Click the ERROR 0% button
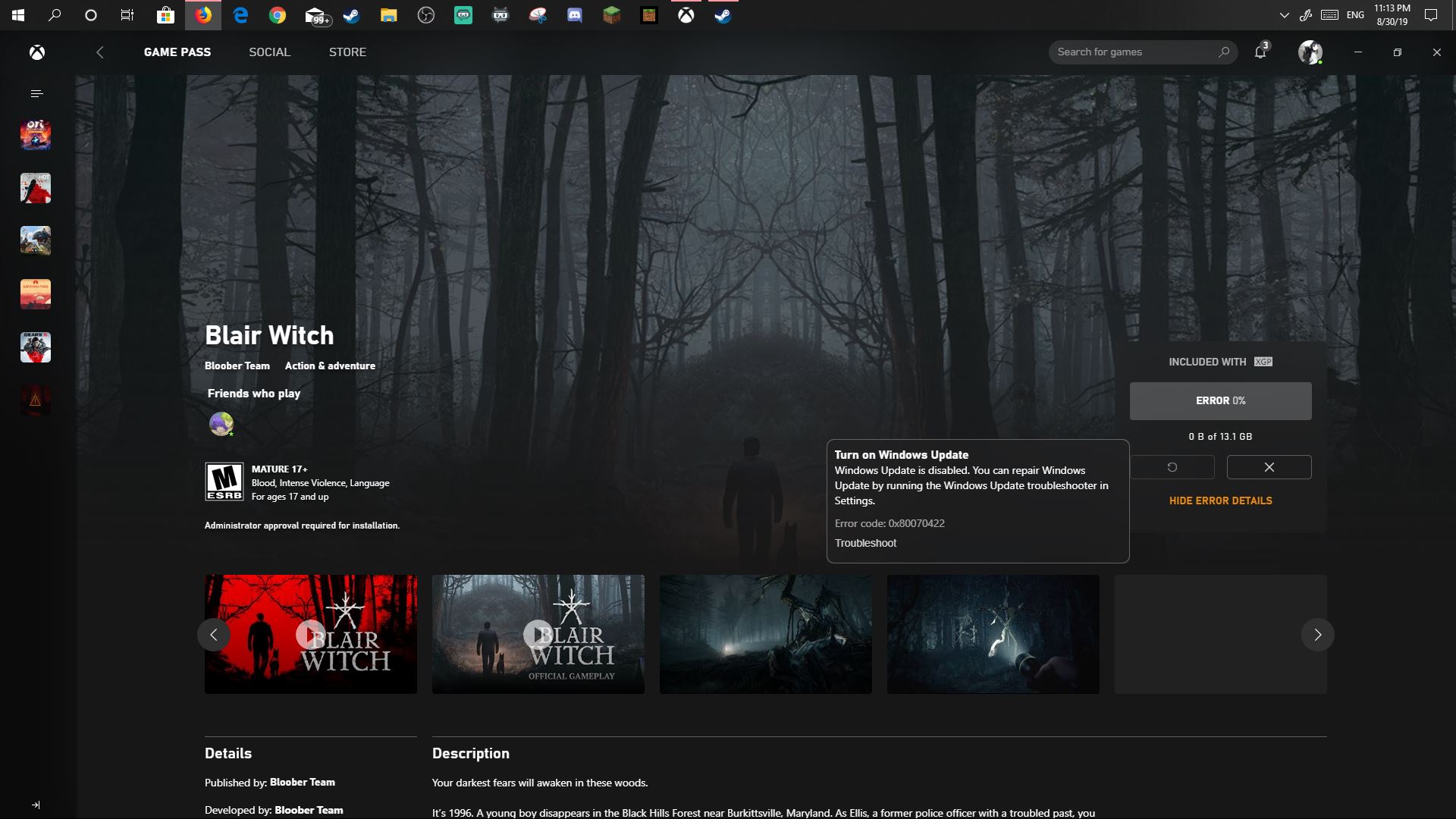This screenshot has height=819, width=1456. (x=1220, y=401)
